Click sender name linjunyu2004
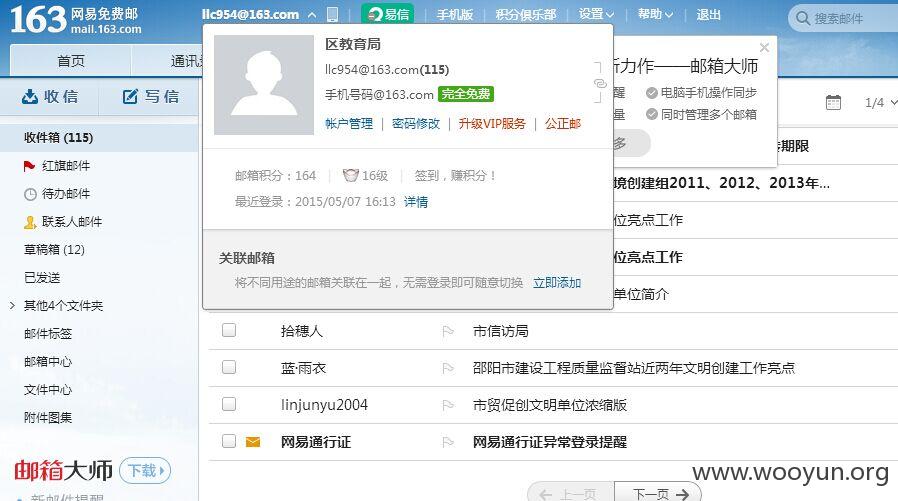This screenshot has width=898, height=501. pyautogui.click(x=324, y=405)
